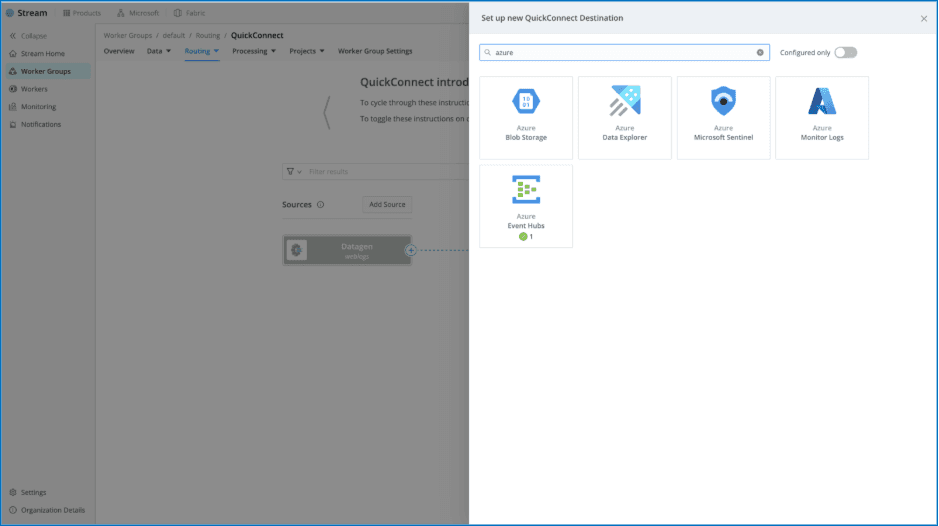Go to Monitoring in the sidebar
Screen dimensions: 939x526
38,107
